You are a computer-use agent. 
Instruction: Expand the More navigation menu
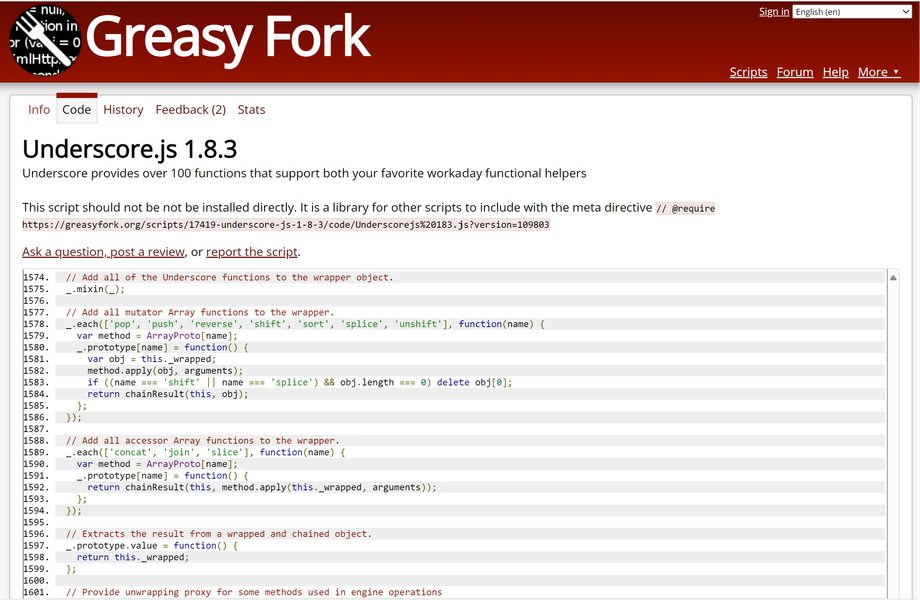click(x=878, y=72)
